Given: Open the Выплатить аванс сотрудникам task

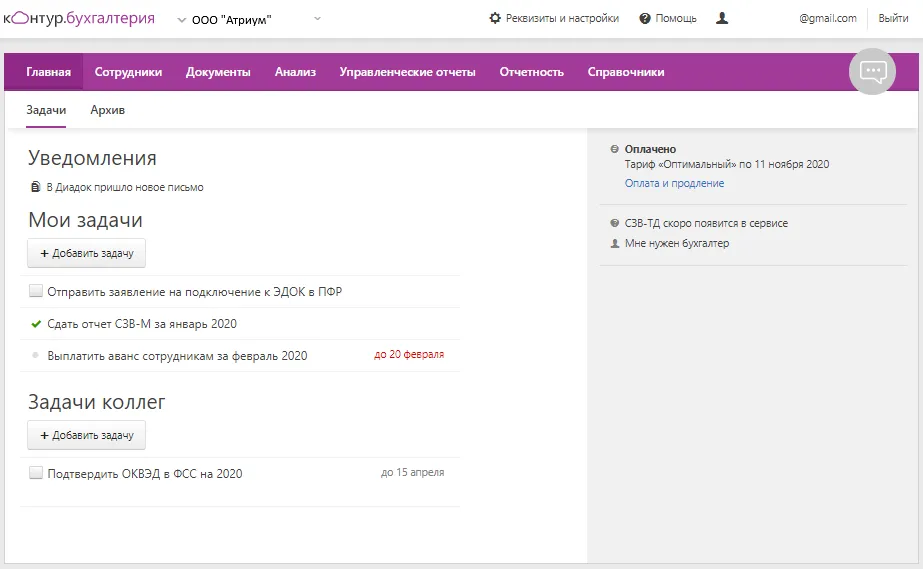Looking at the screenshot, I should coord(177,356).
